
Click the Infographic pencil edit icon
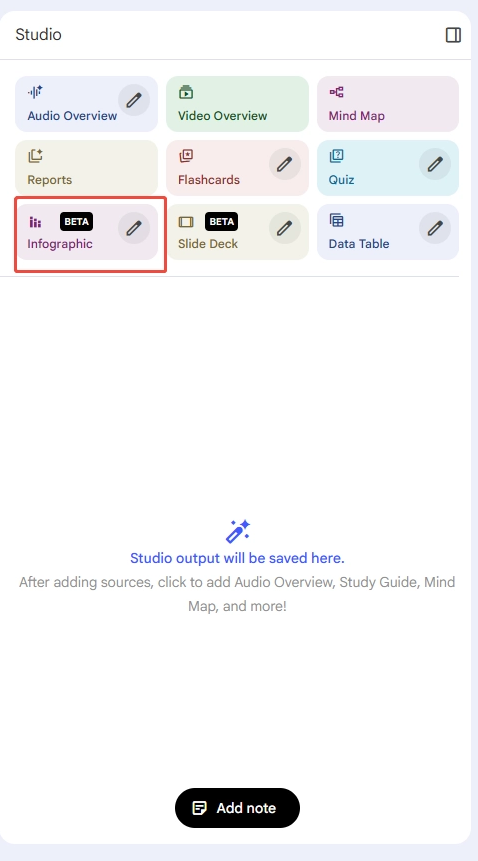pos(134,228)
